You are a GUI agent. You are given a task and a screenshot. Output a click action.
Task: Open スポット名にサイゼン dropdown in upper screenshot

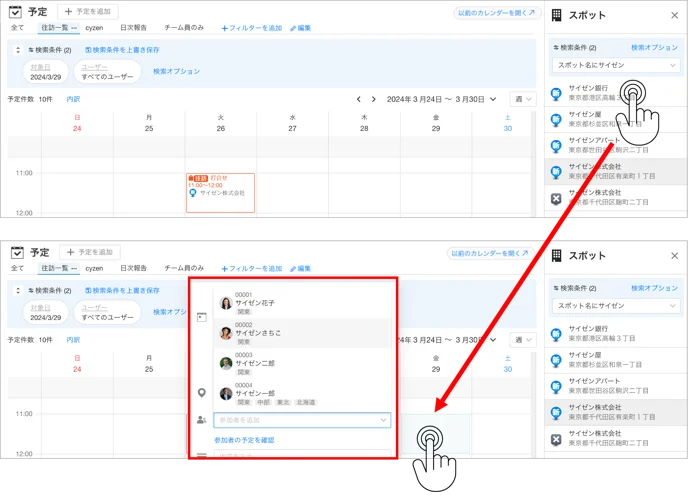pyautogui.click(x=616, y=65)
